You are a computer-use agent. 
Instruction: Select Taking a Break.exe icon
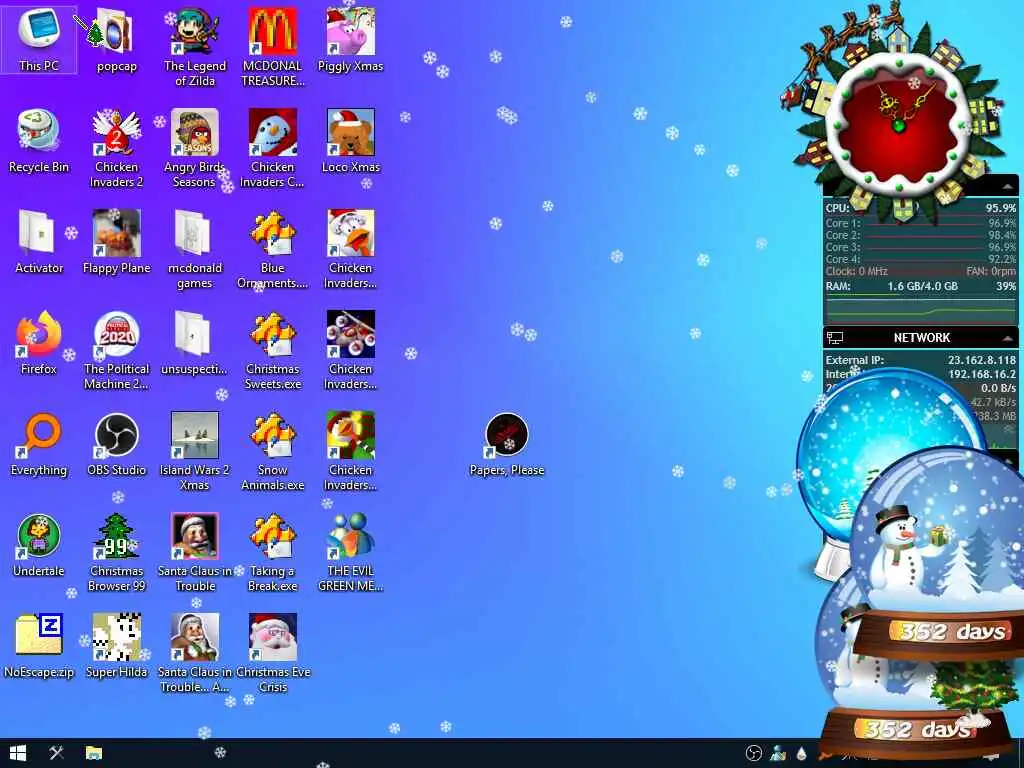272,551
